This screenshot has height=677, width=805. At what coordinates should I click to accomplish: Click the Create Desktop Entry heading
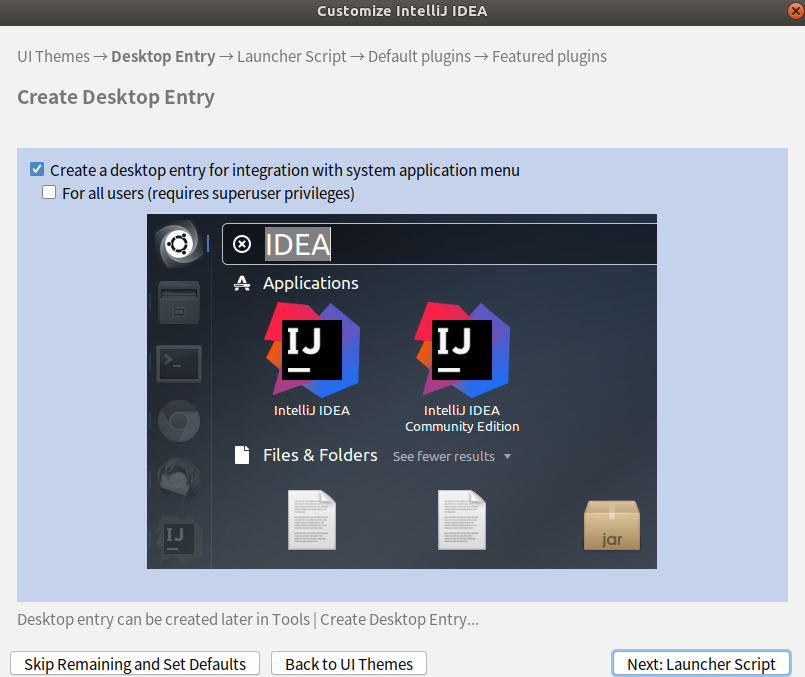116,97
